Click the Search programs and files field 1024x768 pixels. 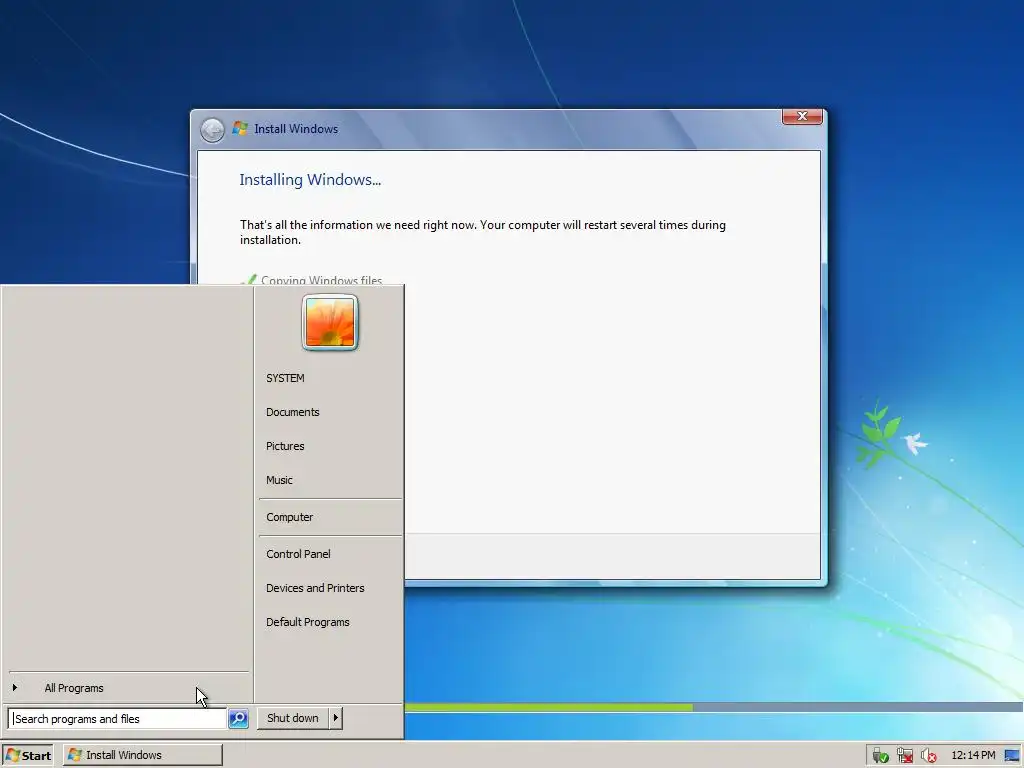[x=118, y=718]
